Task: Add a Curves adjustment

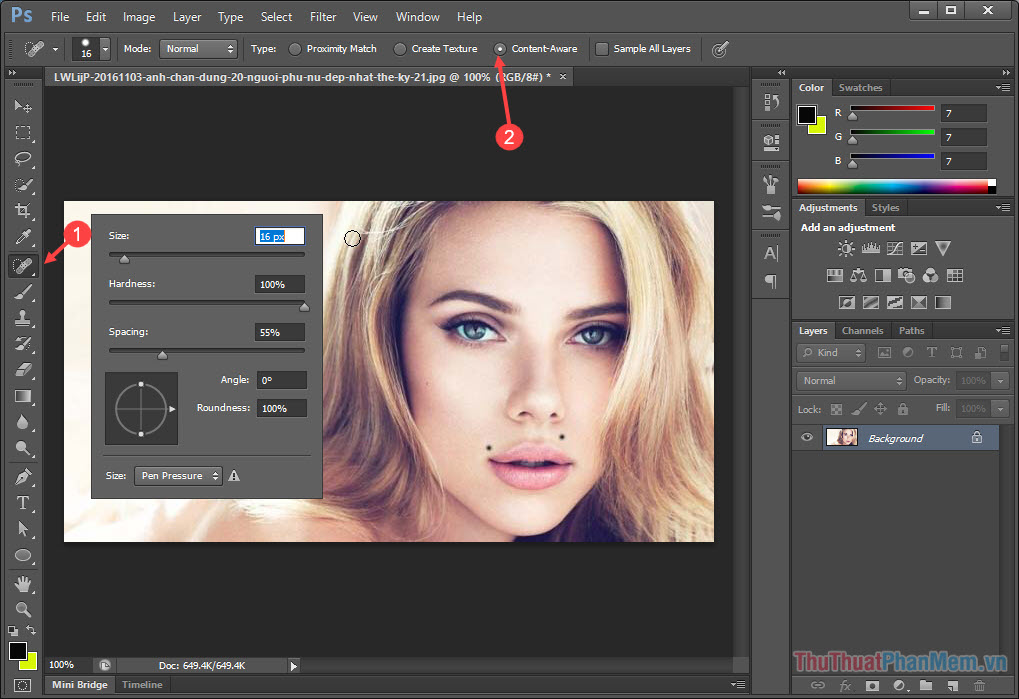Action: click(894, 248)
